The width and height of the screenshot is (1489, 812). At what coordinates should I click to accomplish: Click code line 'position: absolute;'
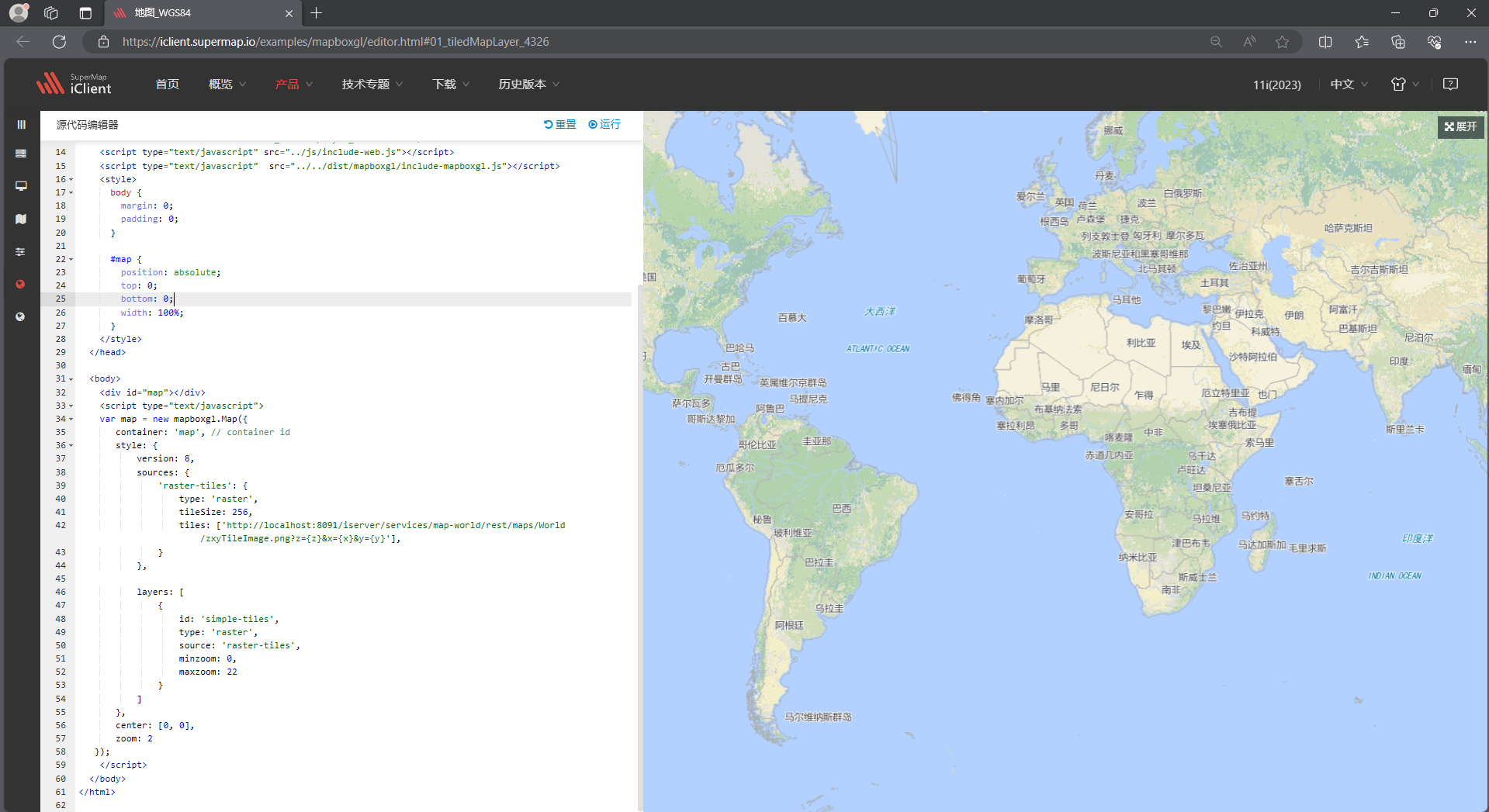tap(171, 273)
